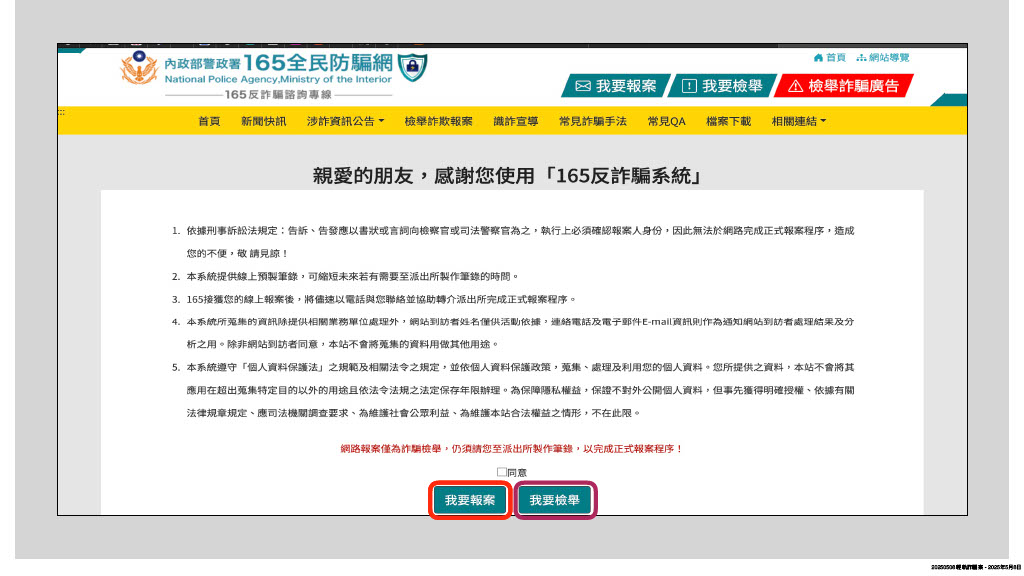The height and width of the screenshot is (576, 1024).
Task: Select the 識詐宣導 navigation item
Action: [x=515, y=121]
